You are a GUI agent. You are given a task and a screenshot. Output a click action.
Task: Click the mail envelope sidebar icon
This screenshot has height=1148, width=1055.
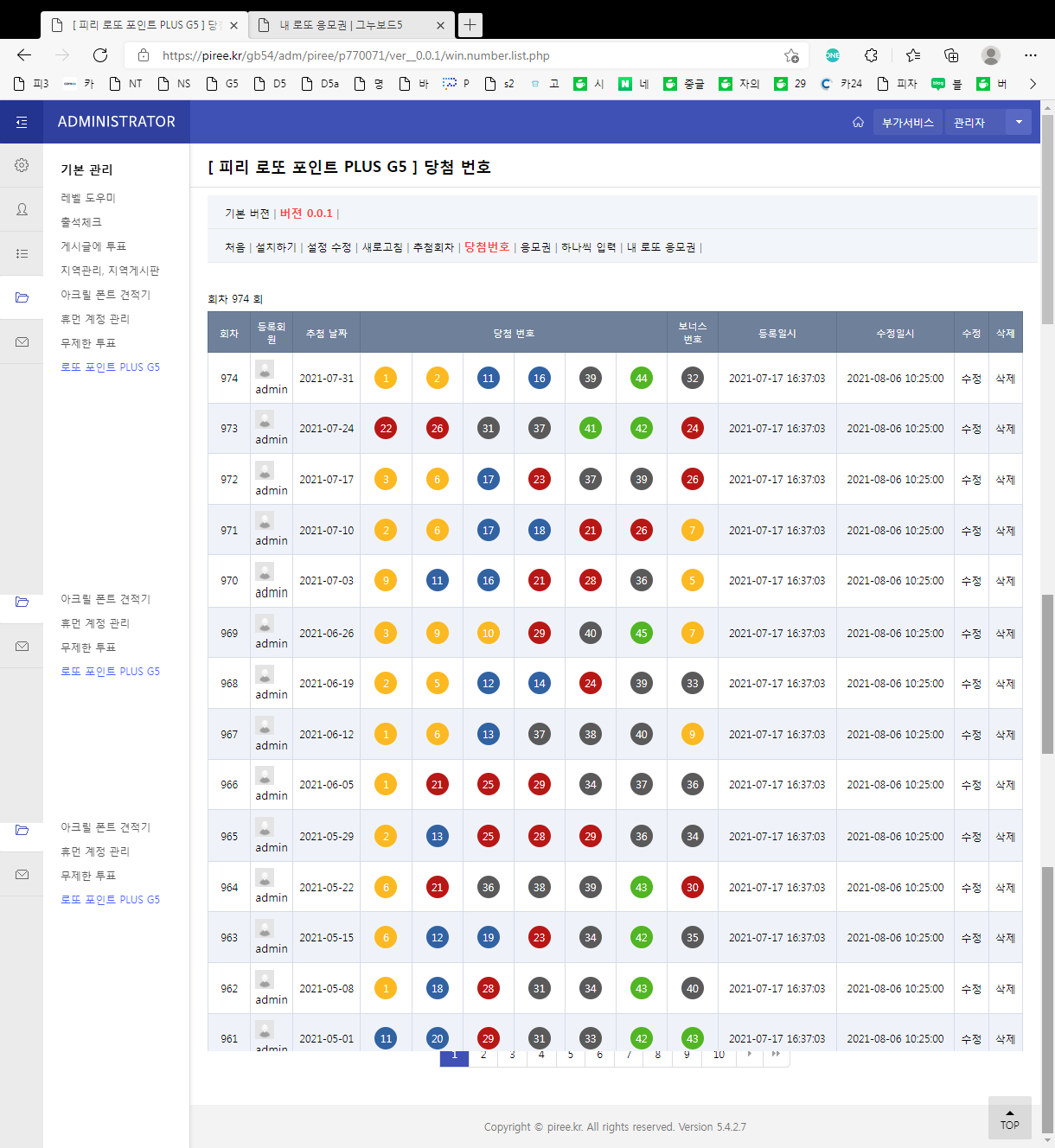click(x=22, y=342)
